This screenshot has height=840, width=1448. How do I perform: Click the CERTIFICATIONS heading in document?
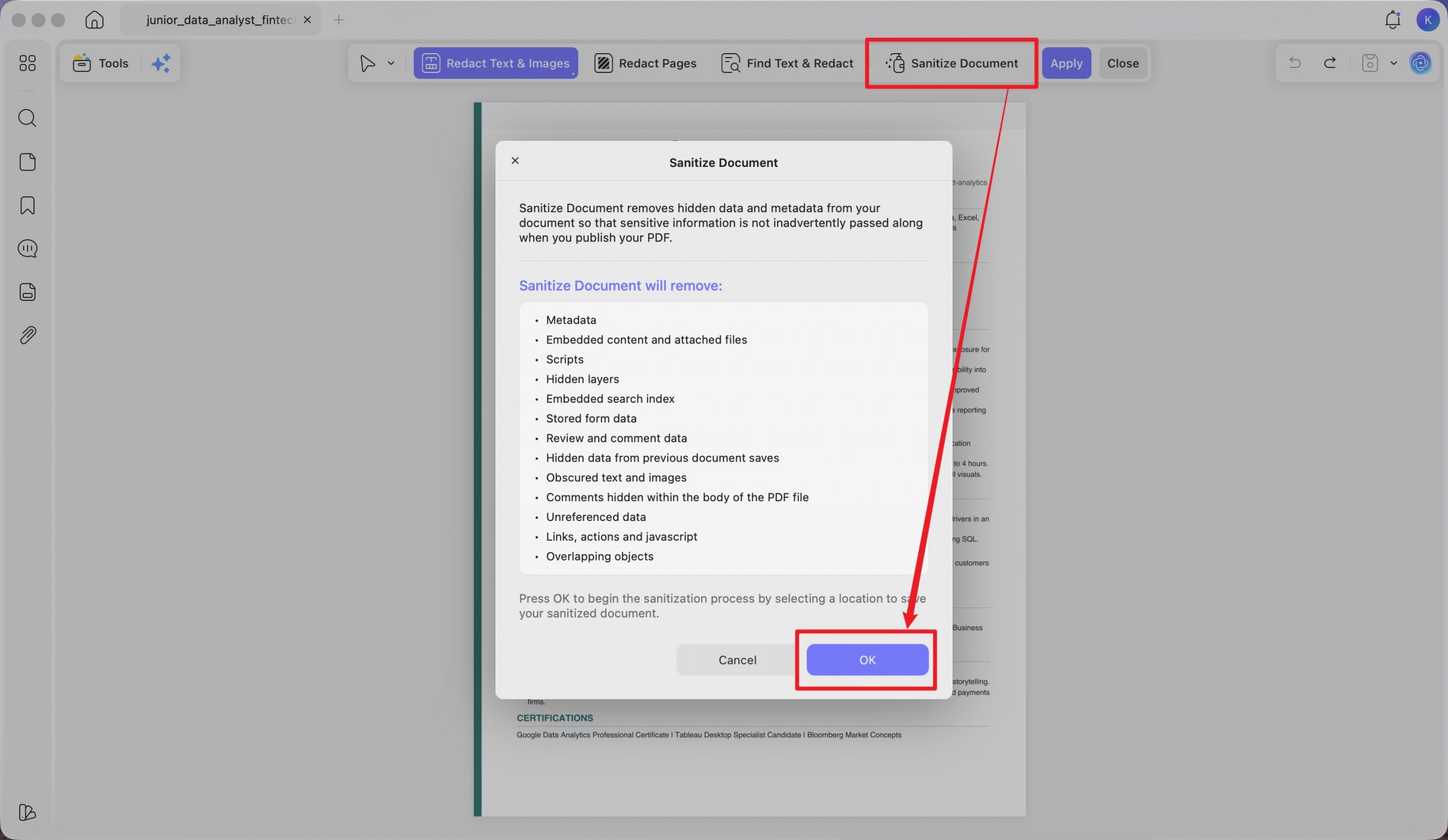pyautogui.click(x=554, y=718)
